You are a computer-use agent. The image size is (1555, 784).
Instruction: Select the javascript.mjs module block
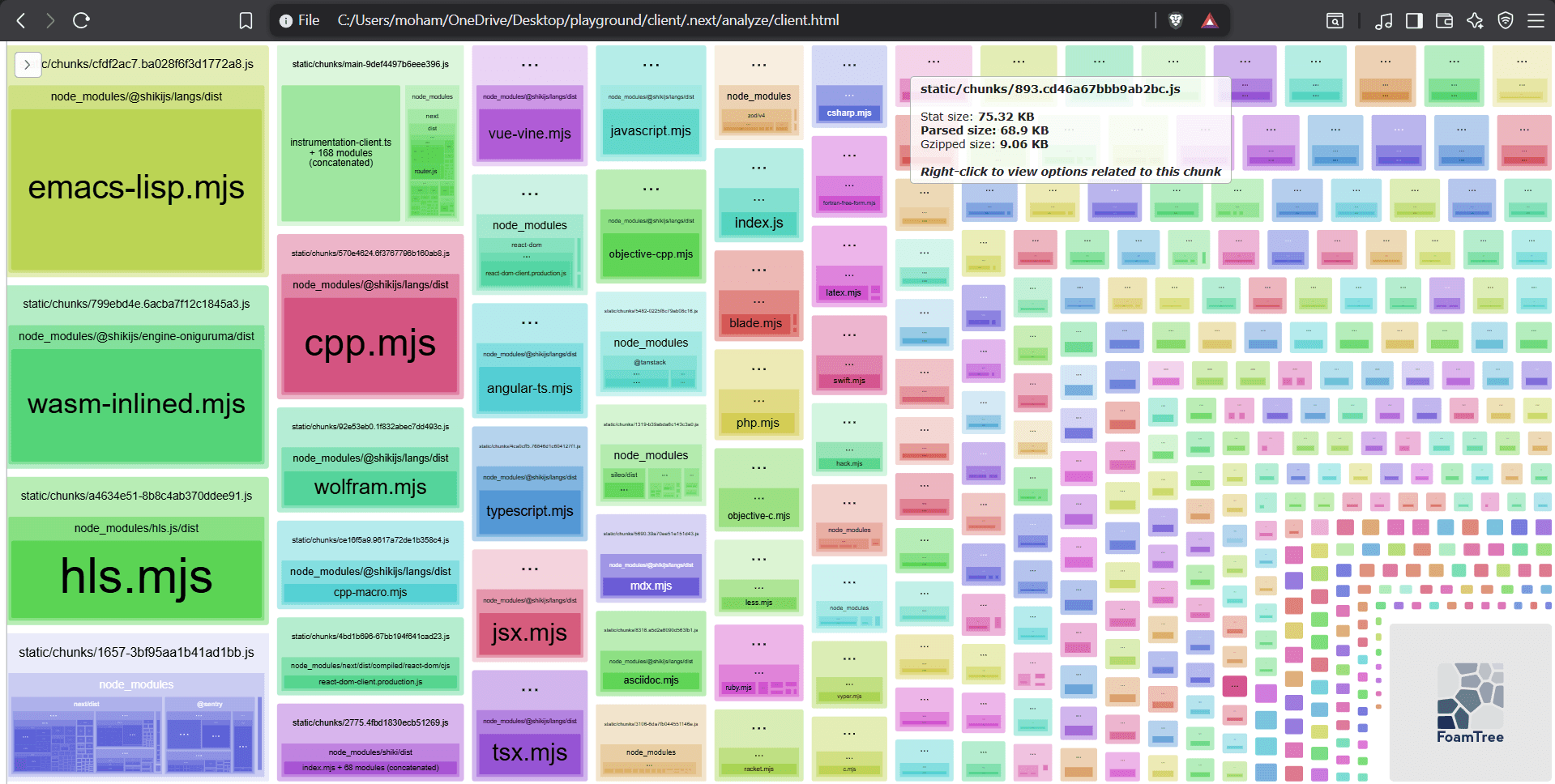[651, 130]
